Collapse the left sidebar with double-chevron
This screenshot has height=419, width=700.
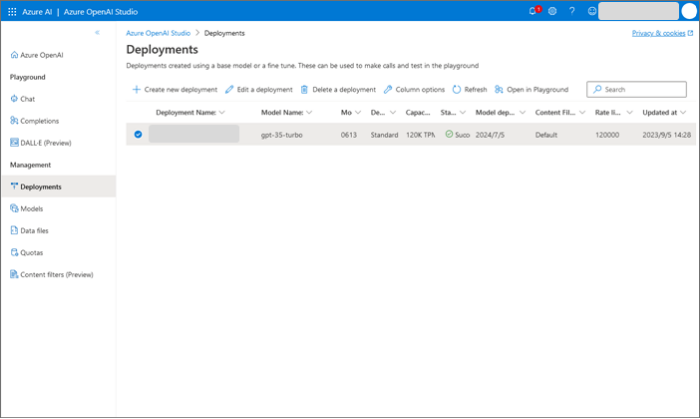click(97, 33)
